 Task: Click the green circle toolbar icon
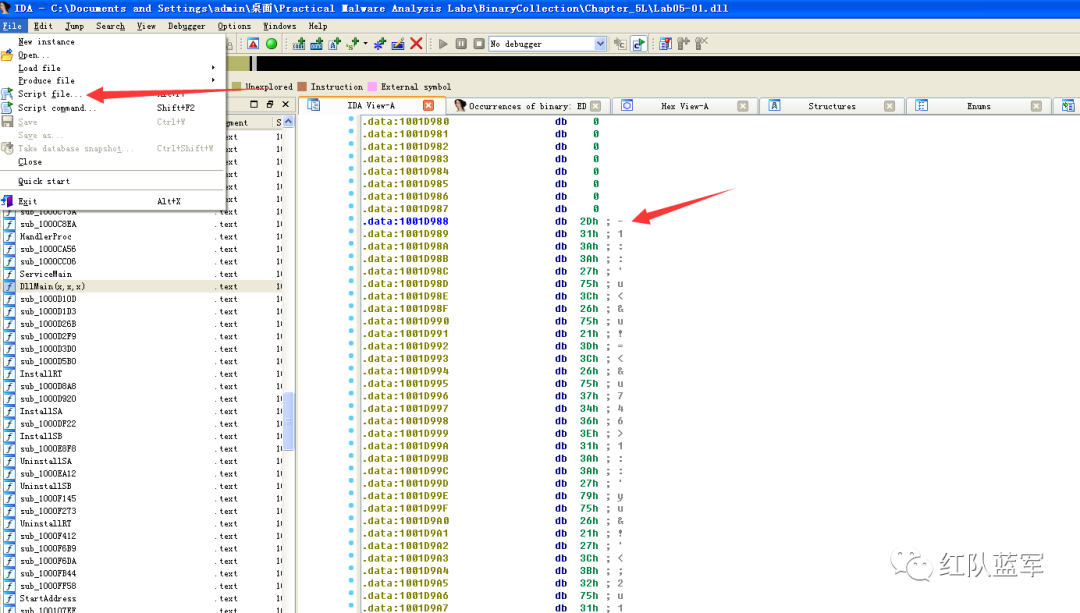271,44
